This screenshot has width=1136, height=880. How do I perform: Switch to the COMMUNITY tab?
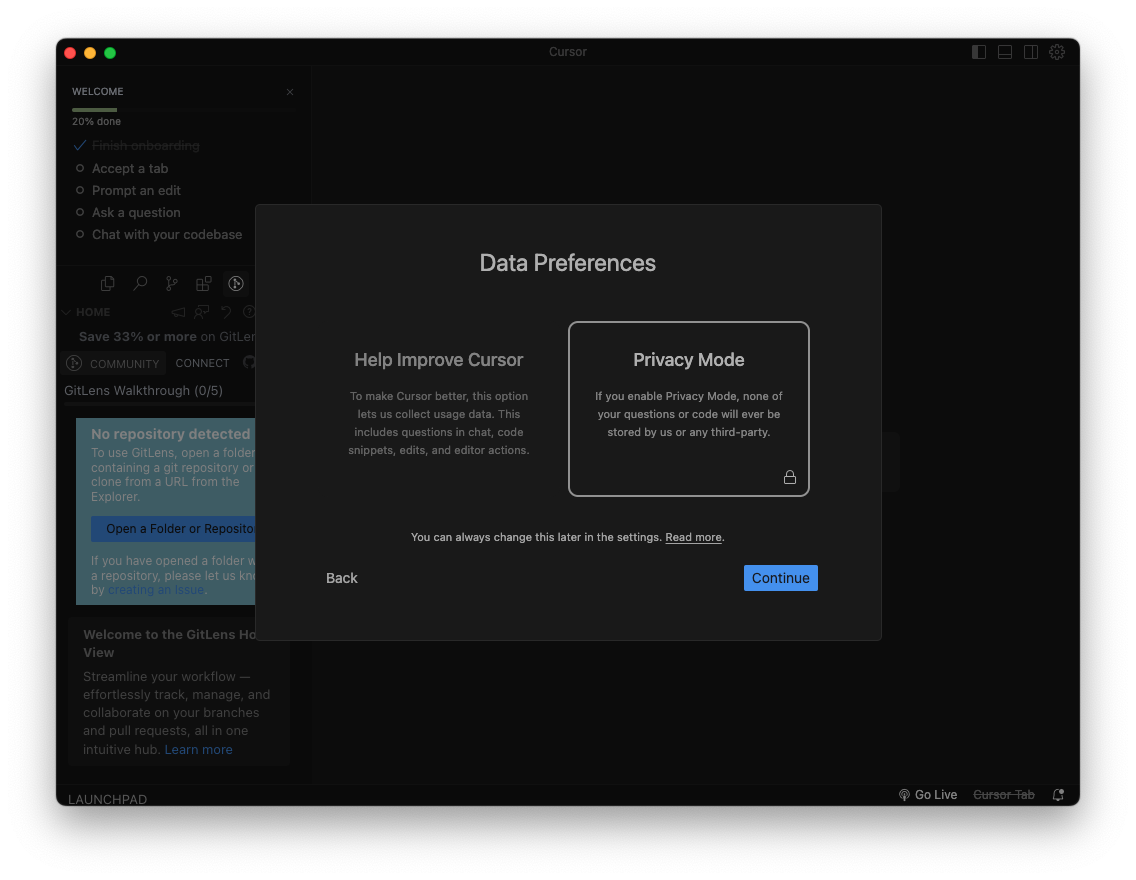point(114,363)
